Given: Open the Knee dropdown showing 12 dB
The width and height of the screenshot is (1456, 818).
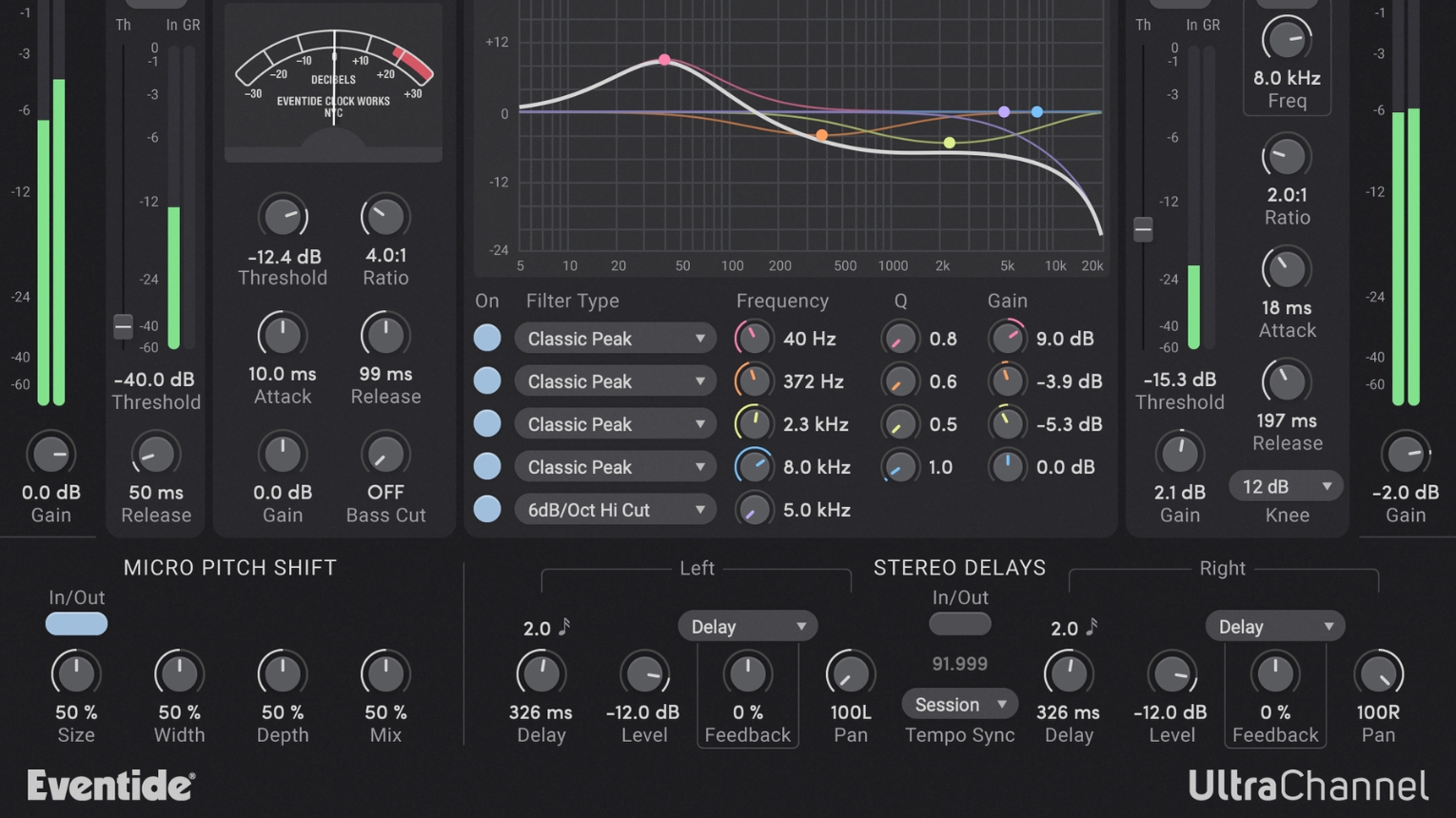Looking at the screenshot, I should click(x=1286, y=486).
